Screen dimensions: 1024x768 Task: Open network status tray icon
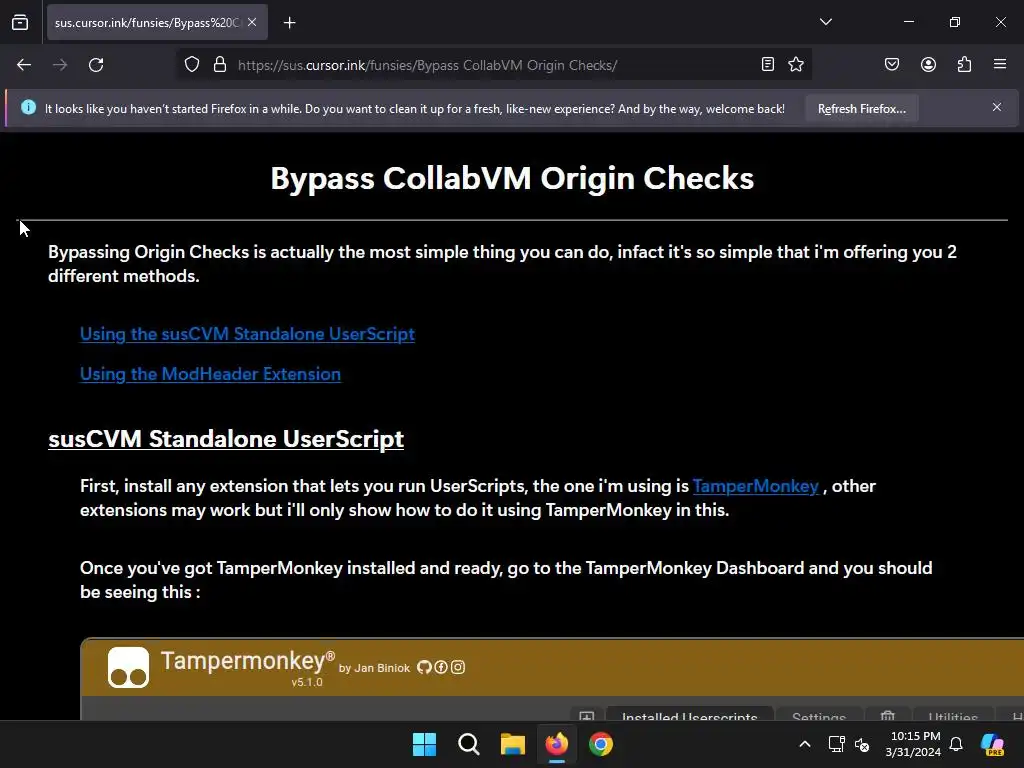tap(836, 744)
